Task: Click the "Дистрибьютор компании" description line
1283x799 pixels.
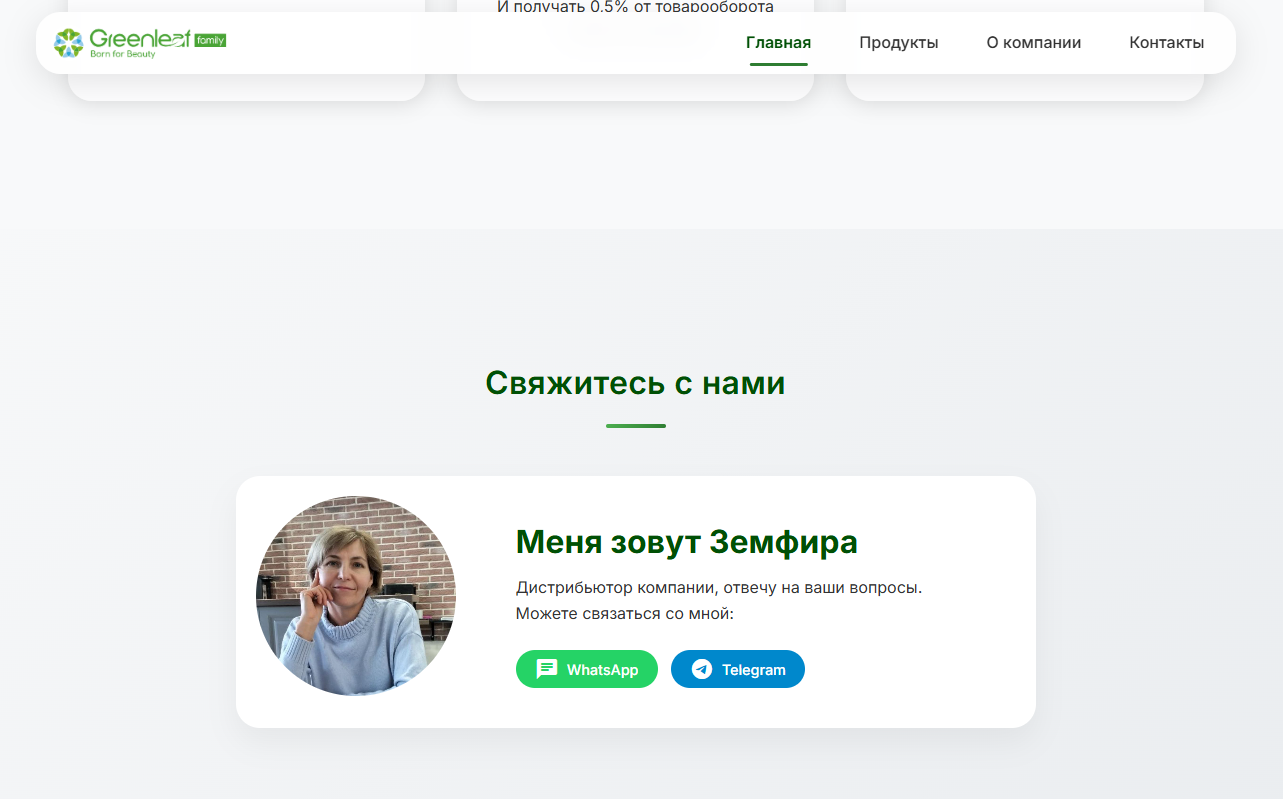Action: coord(718,587)
